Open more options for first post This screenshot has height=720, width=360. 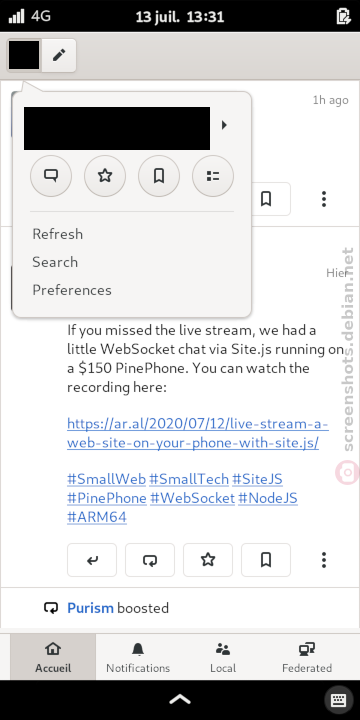(x=324, y=199)
